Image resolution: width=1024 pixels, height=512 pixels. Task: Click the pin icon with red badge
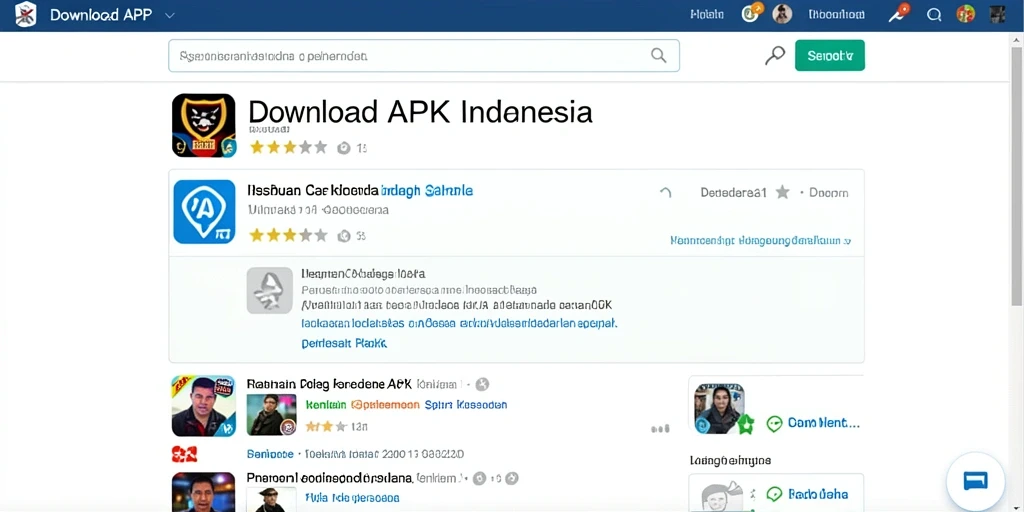(x=899, y=13)
